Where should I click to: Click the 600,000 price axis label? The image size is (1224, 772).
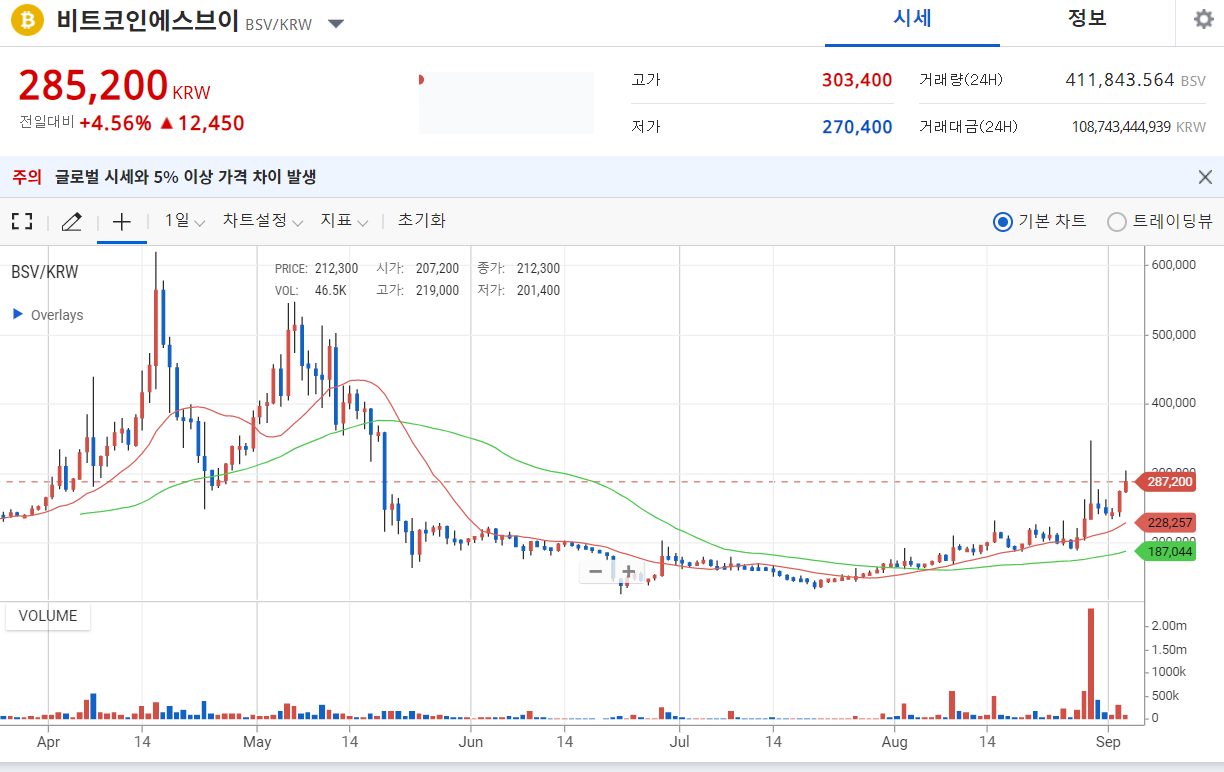[x=1174, y=265]
